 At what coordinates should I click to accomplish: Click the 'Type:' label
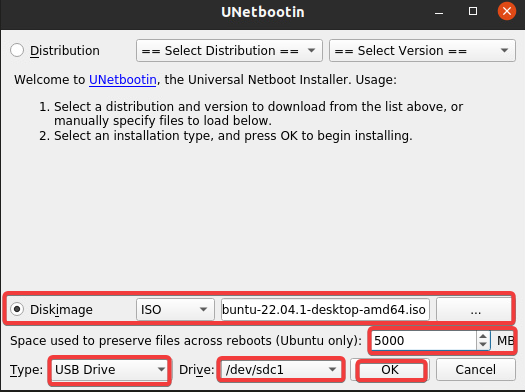coord(26,370)
